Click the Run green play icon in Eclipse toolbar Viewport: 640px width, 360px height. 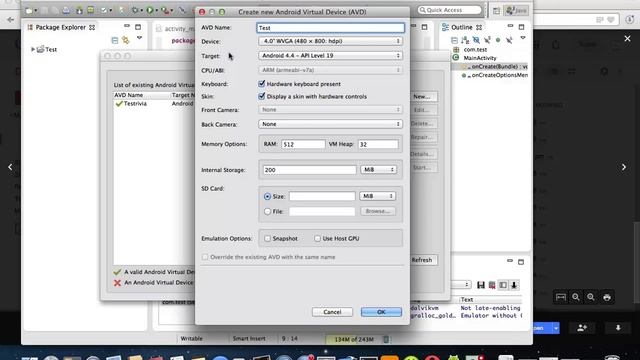point(150,10)
